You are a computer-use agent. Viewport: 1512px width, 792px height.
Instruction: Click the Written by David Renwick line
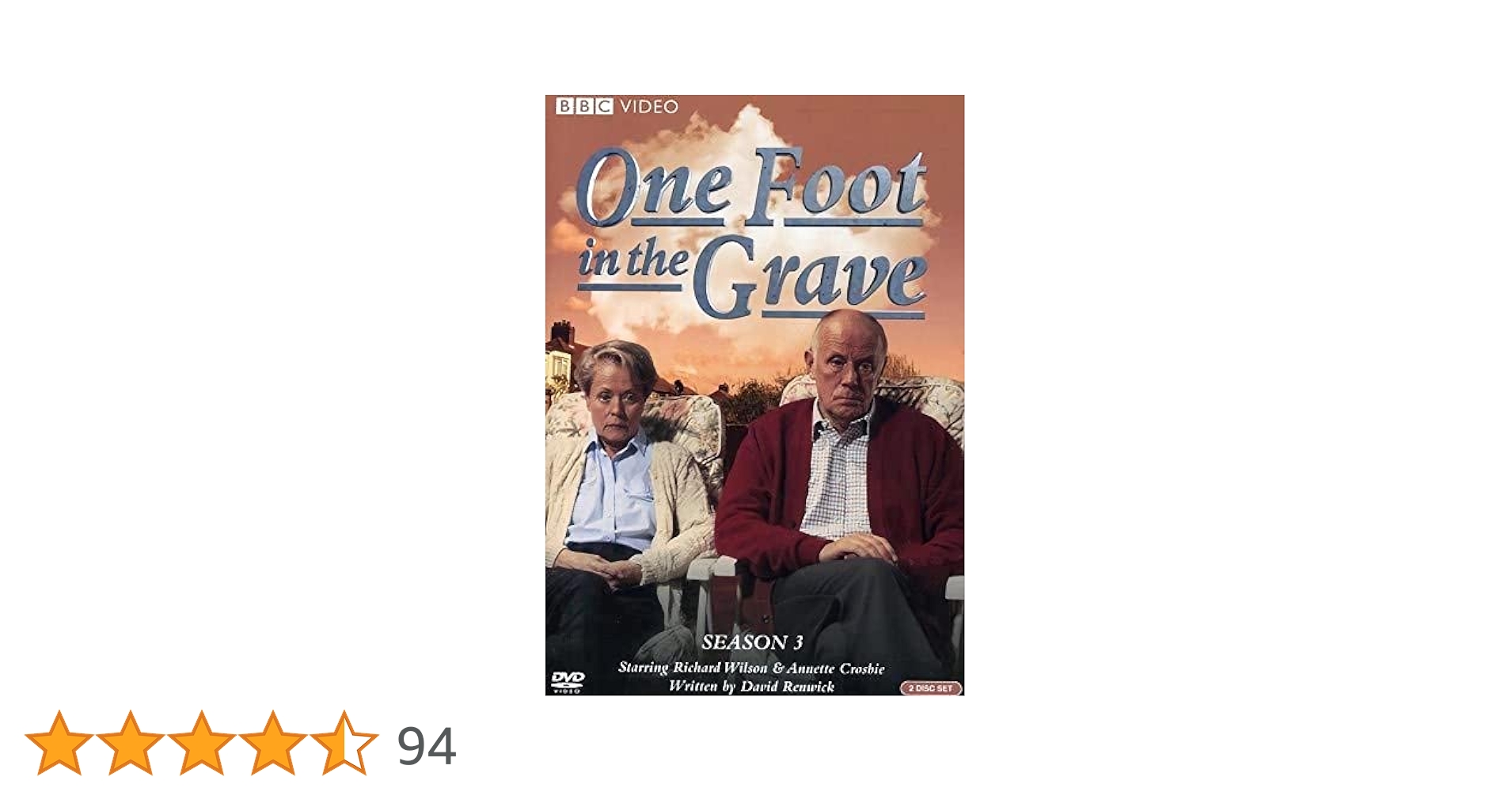click(x=751, y=687)
